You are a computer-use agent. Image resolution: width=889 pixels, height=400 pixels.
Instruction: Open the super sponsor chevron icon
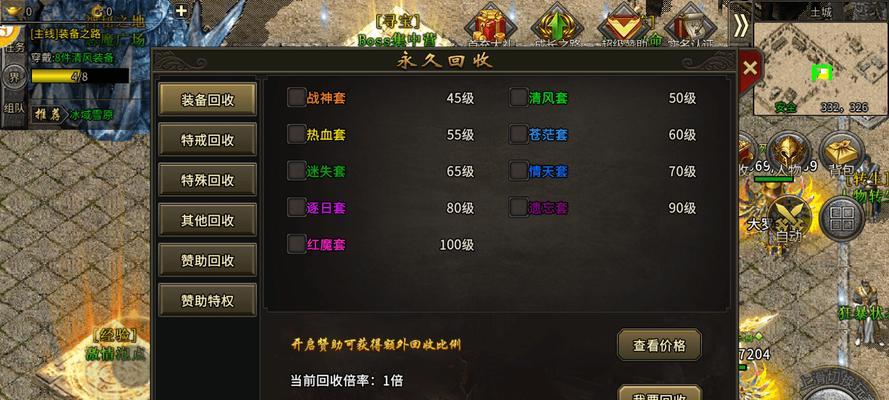coord(623,25)
